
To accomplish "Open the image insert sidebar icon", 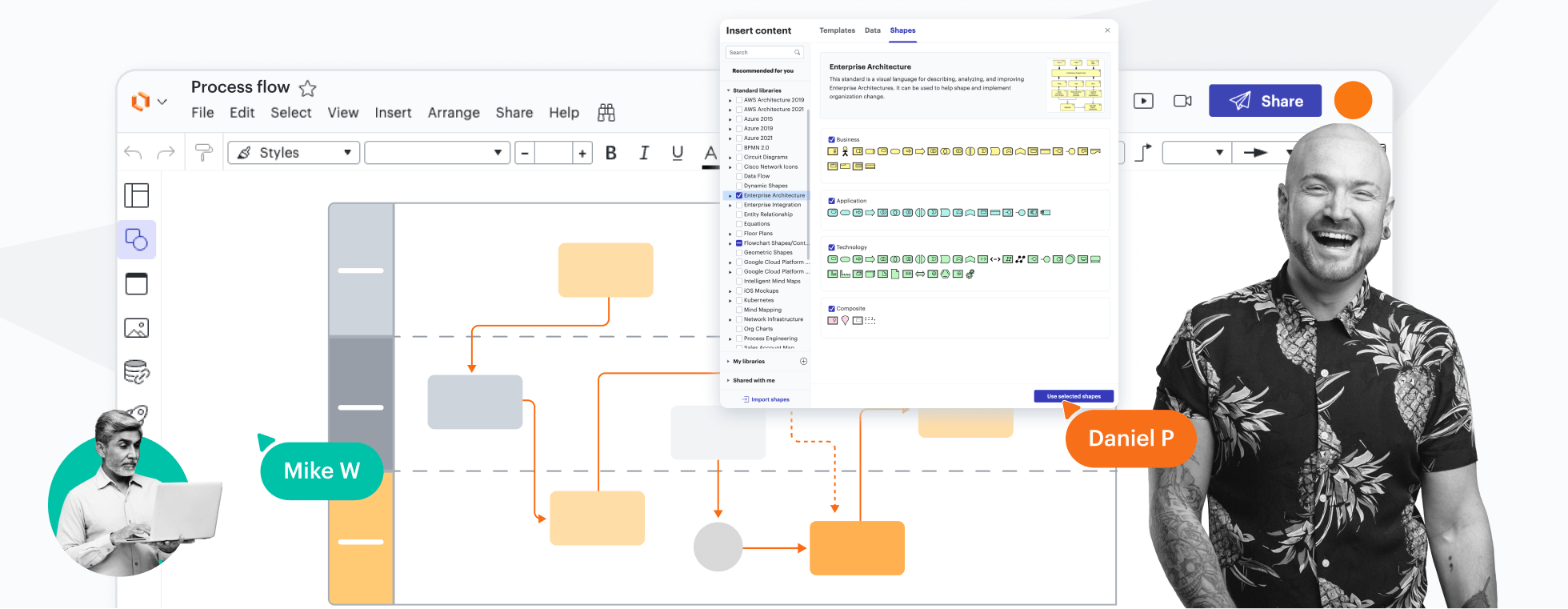I will coord(136,328).
